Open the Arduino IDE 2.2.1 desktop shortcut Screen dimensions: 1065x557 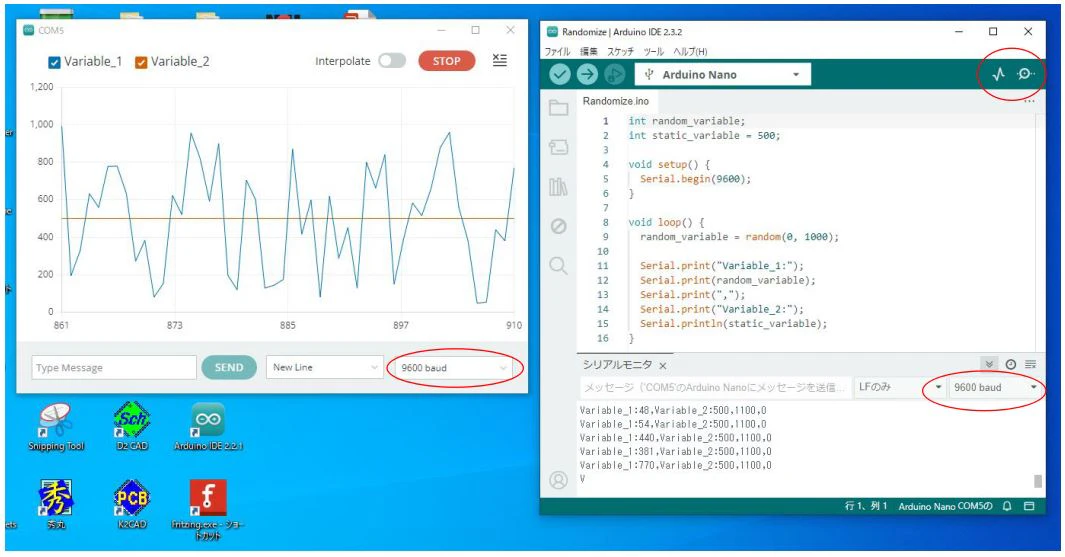pyautogui.click(x=208, y=427)
